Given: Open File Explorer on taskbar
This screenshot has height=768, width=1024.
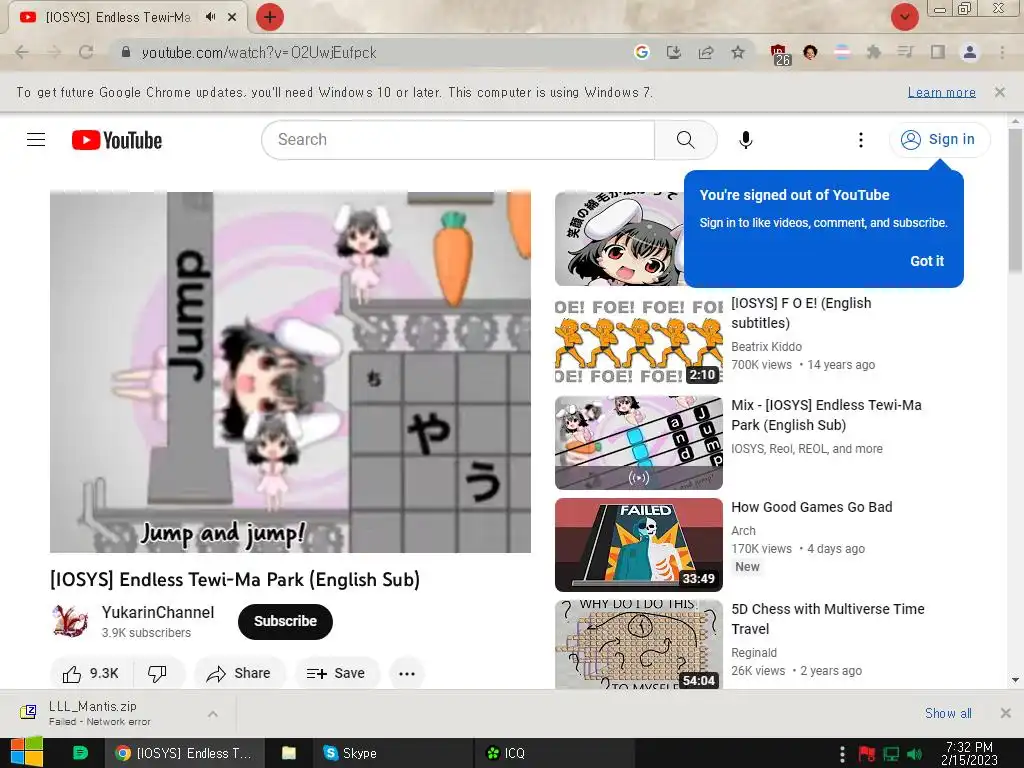Looking at the screenshot, I should tap(289, 753).
